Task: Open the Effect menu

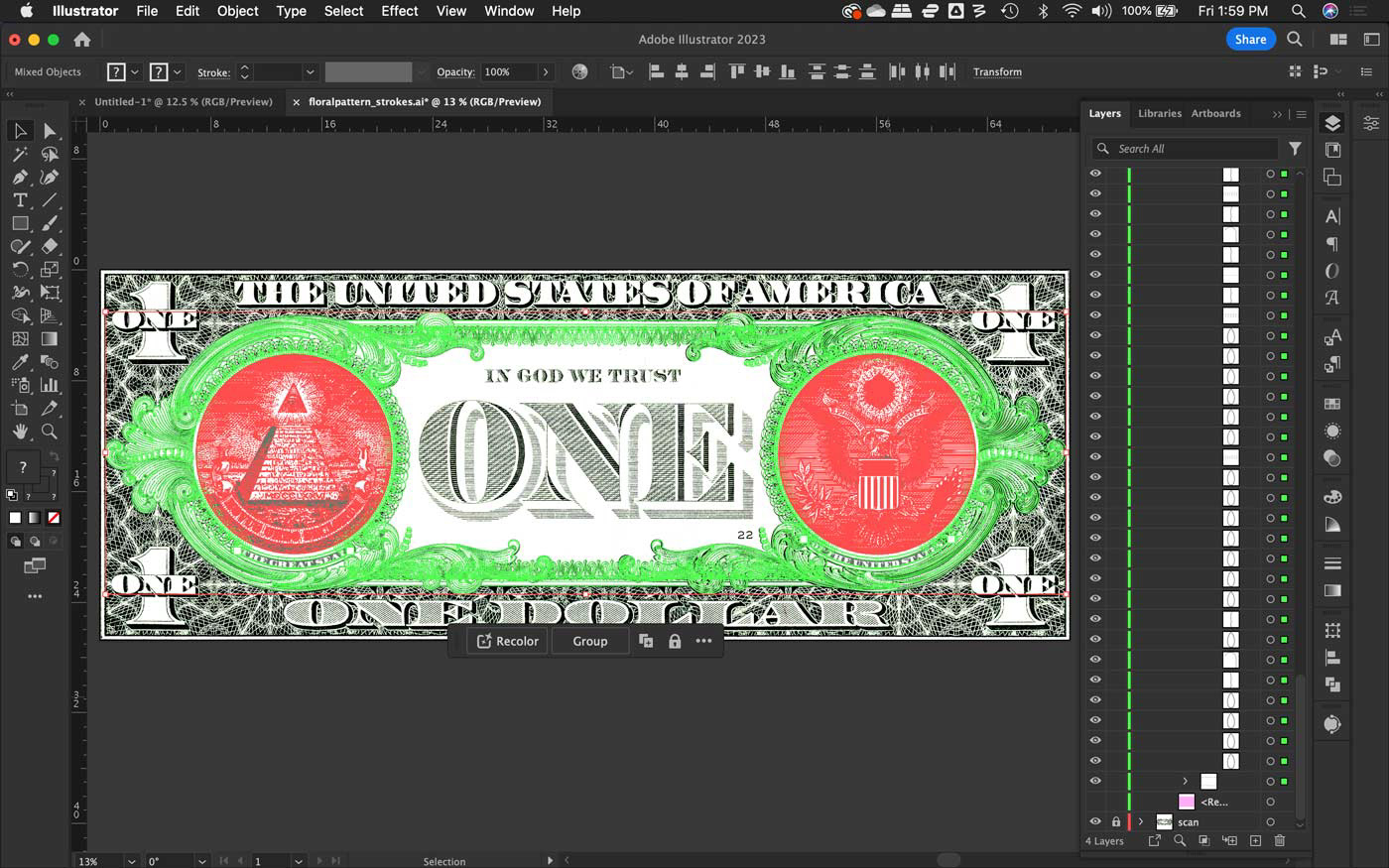Action: 400,11
